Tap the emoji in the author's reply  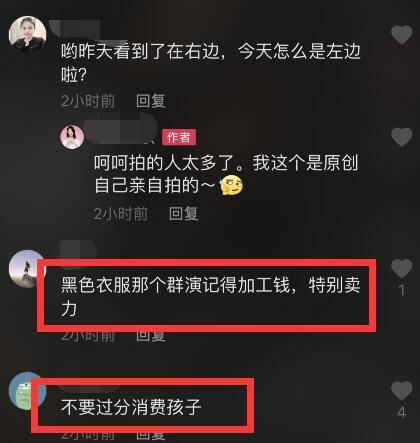232,185
